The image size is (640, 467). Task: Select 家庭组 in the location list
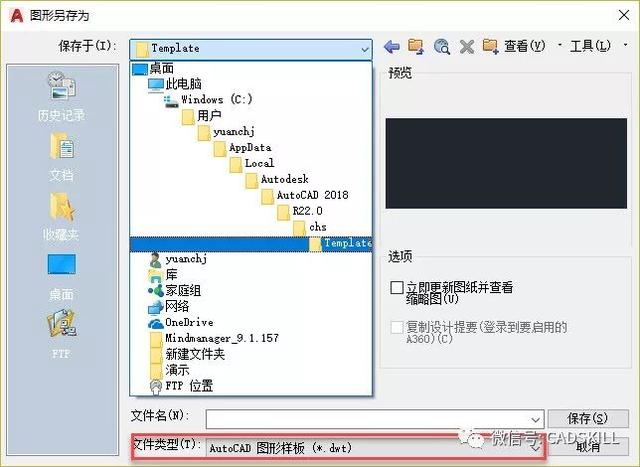[x=174, y=291]
